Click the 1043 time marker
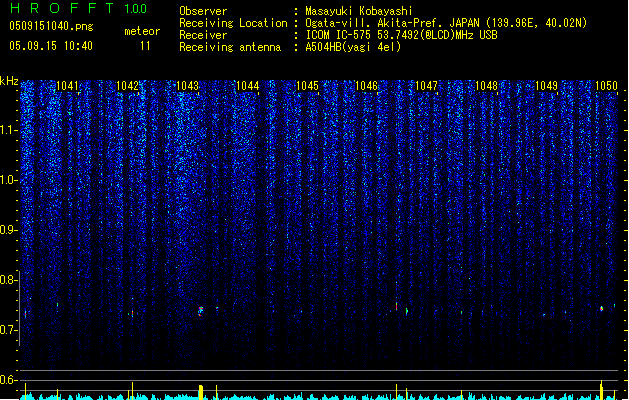 tap(187, 86)
